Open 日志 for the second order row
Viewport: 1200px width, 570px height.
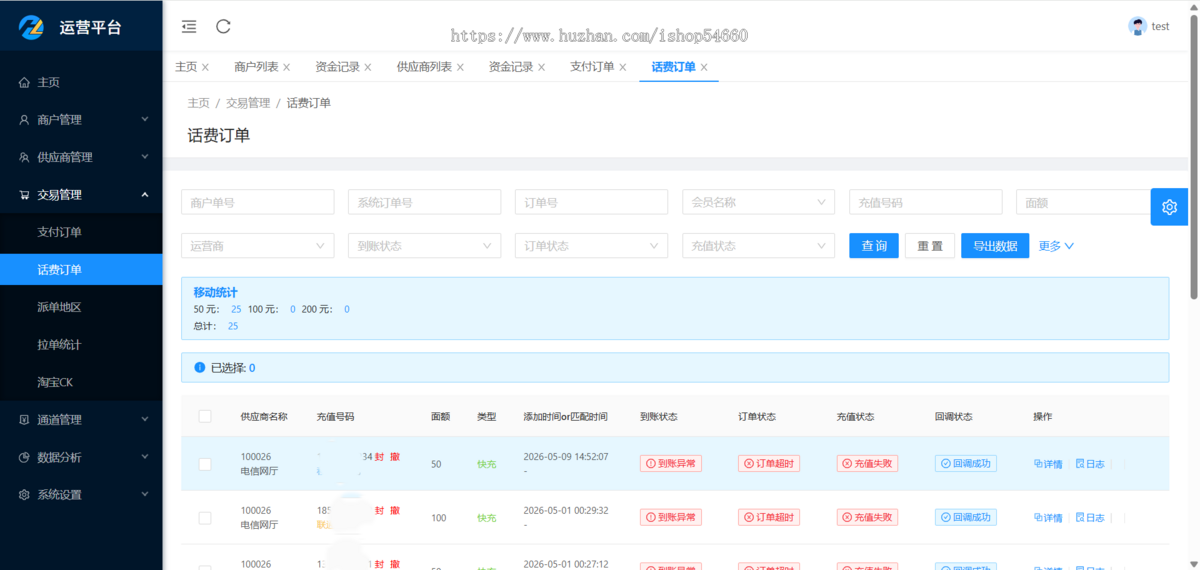tap(1090, 518)
